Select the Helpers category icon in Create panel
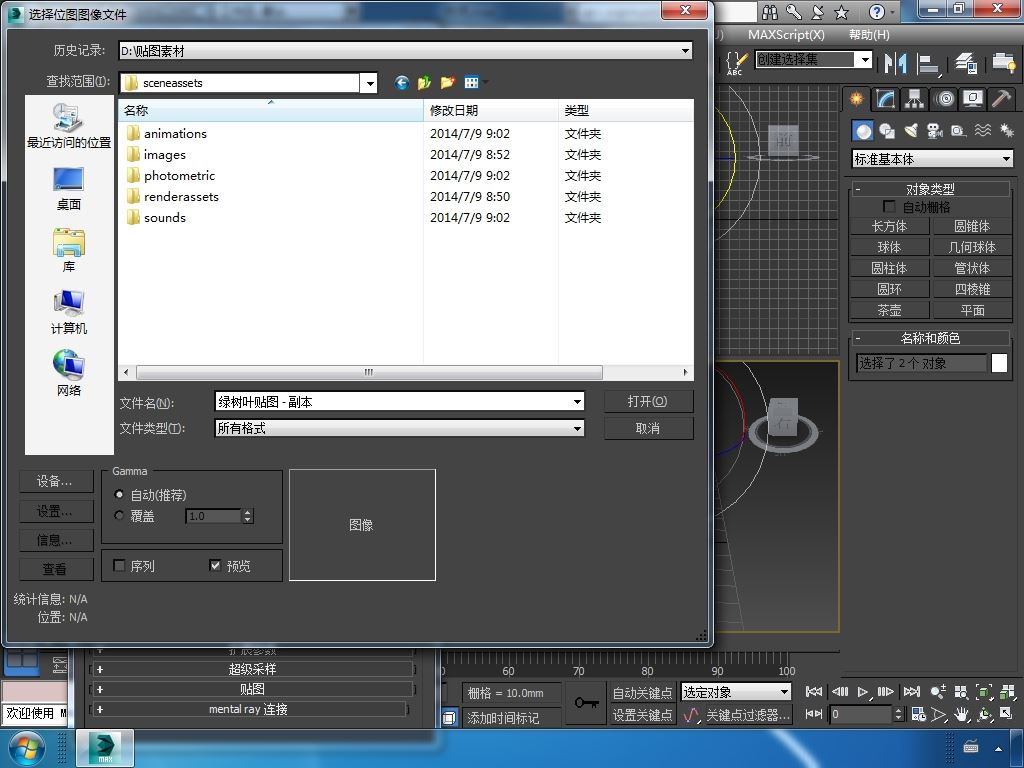Viewport: 1024px width, 768px height. pyautogui.click(x=958, y=131)
